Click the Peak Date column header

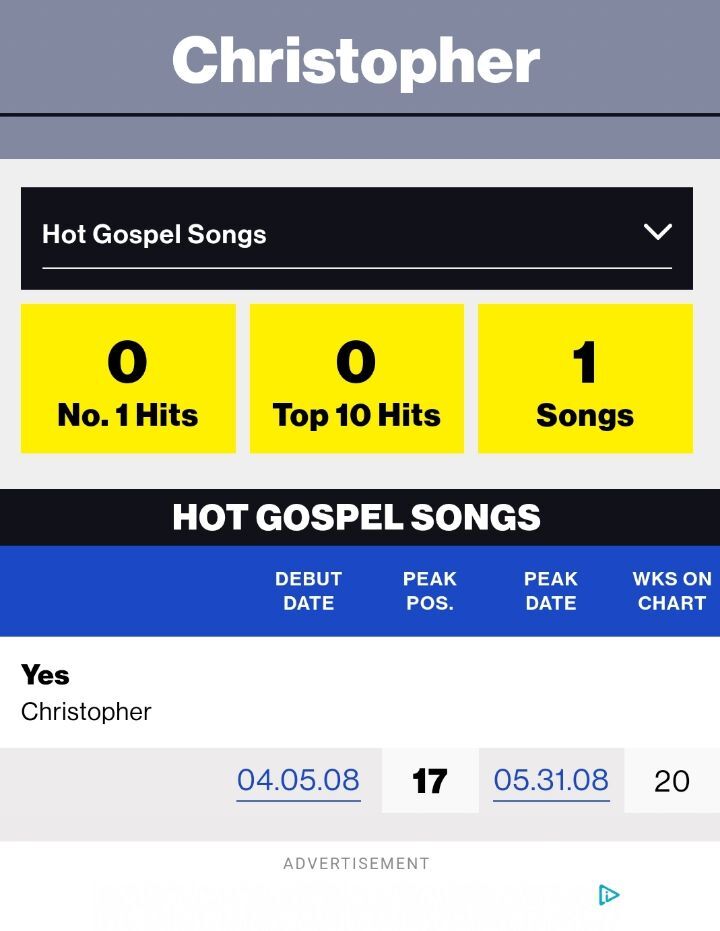tap(551, 591)
